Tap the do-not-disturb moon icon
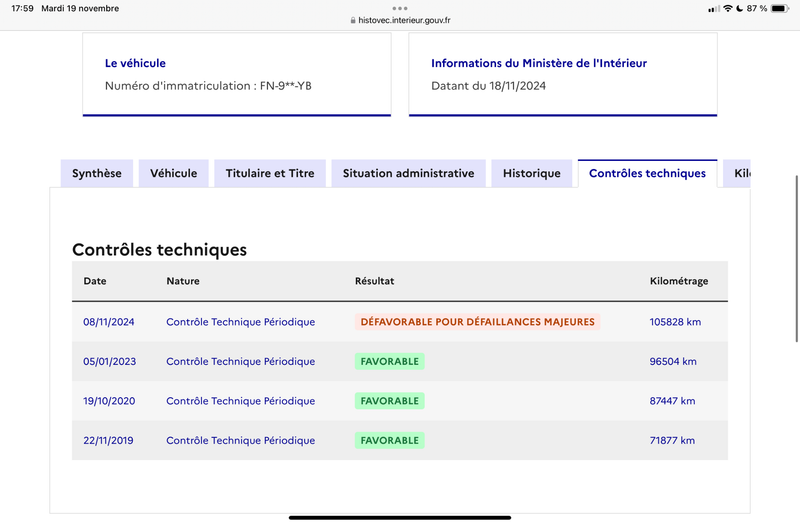The height and width of the screenshot is (525, 800). coord(739,8)
